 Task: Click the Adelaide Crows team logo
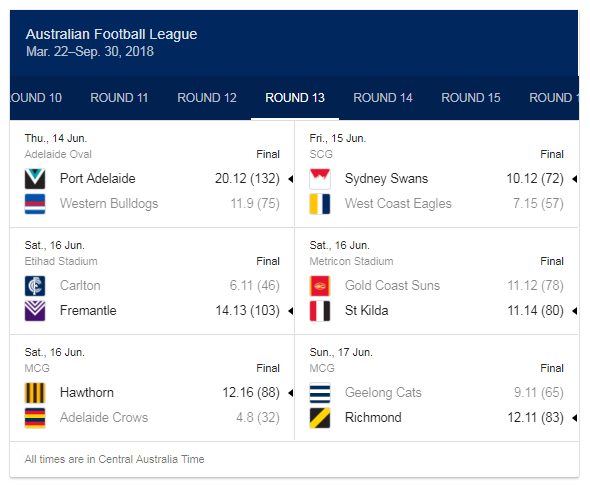(35, 418)
